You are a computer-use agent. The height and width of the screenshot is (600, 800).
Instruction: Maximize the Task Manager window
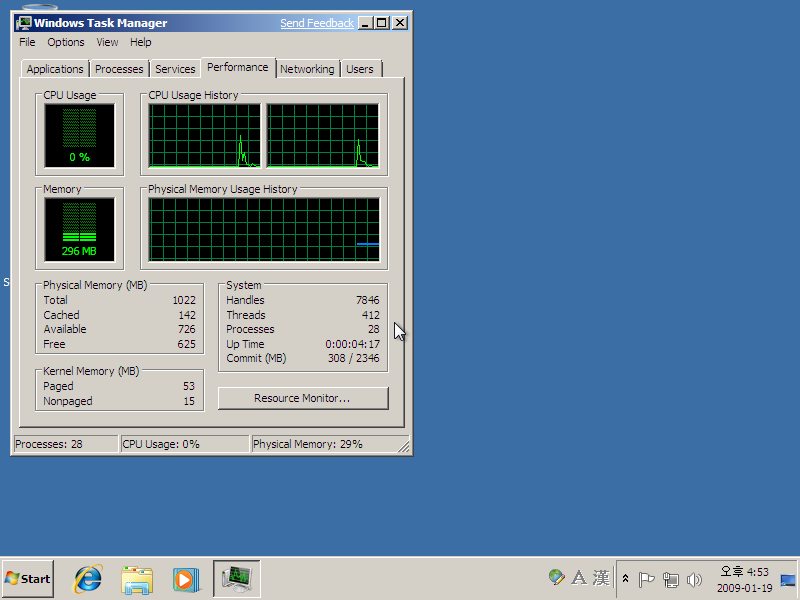tap(382, 23)
